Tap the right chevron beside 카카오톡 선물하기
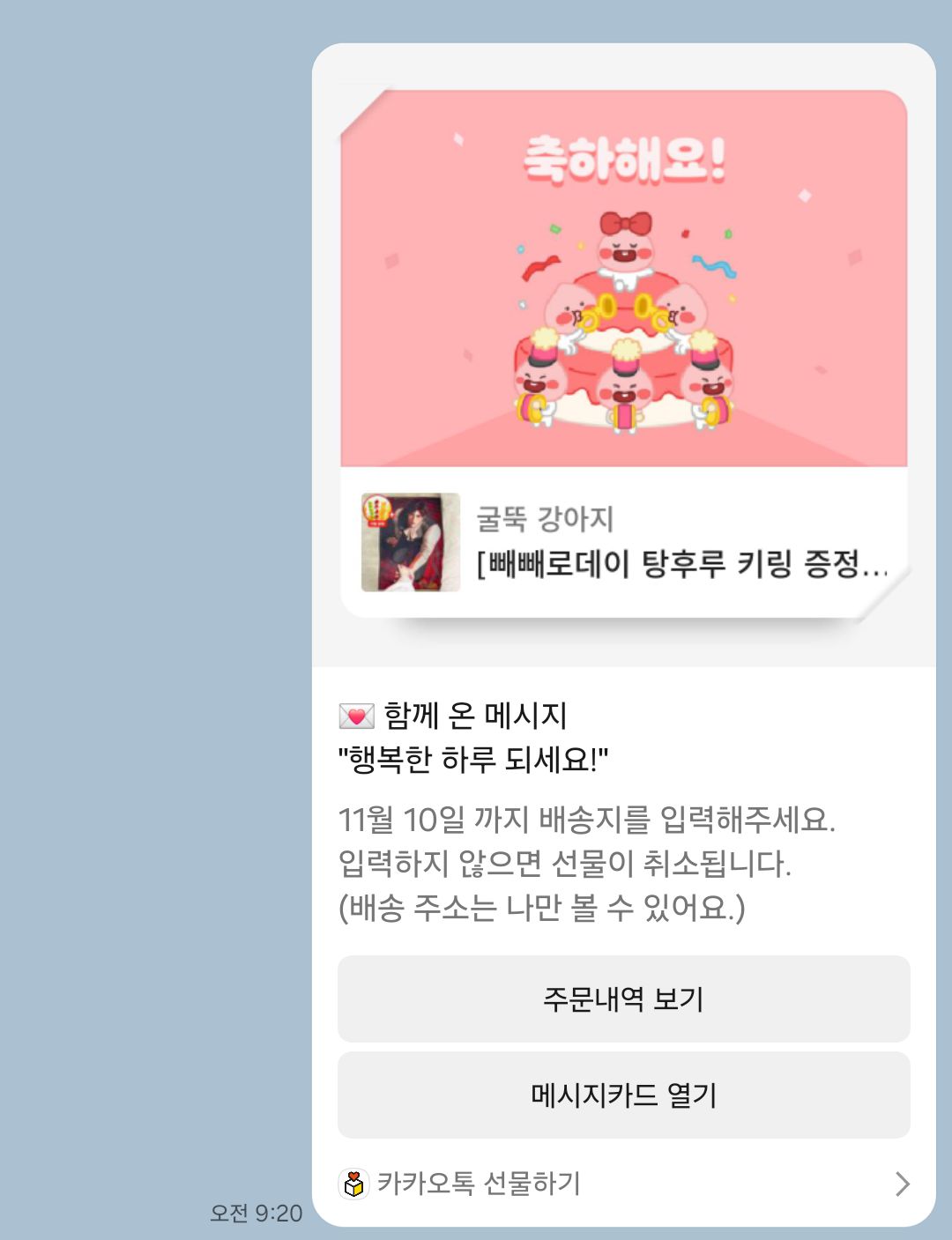This screenshot has height=1240, width=952. [902, 1184]
